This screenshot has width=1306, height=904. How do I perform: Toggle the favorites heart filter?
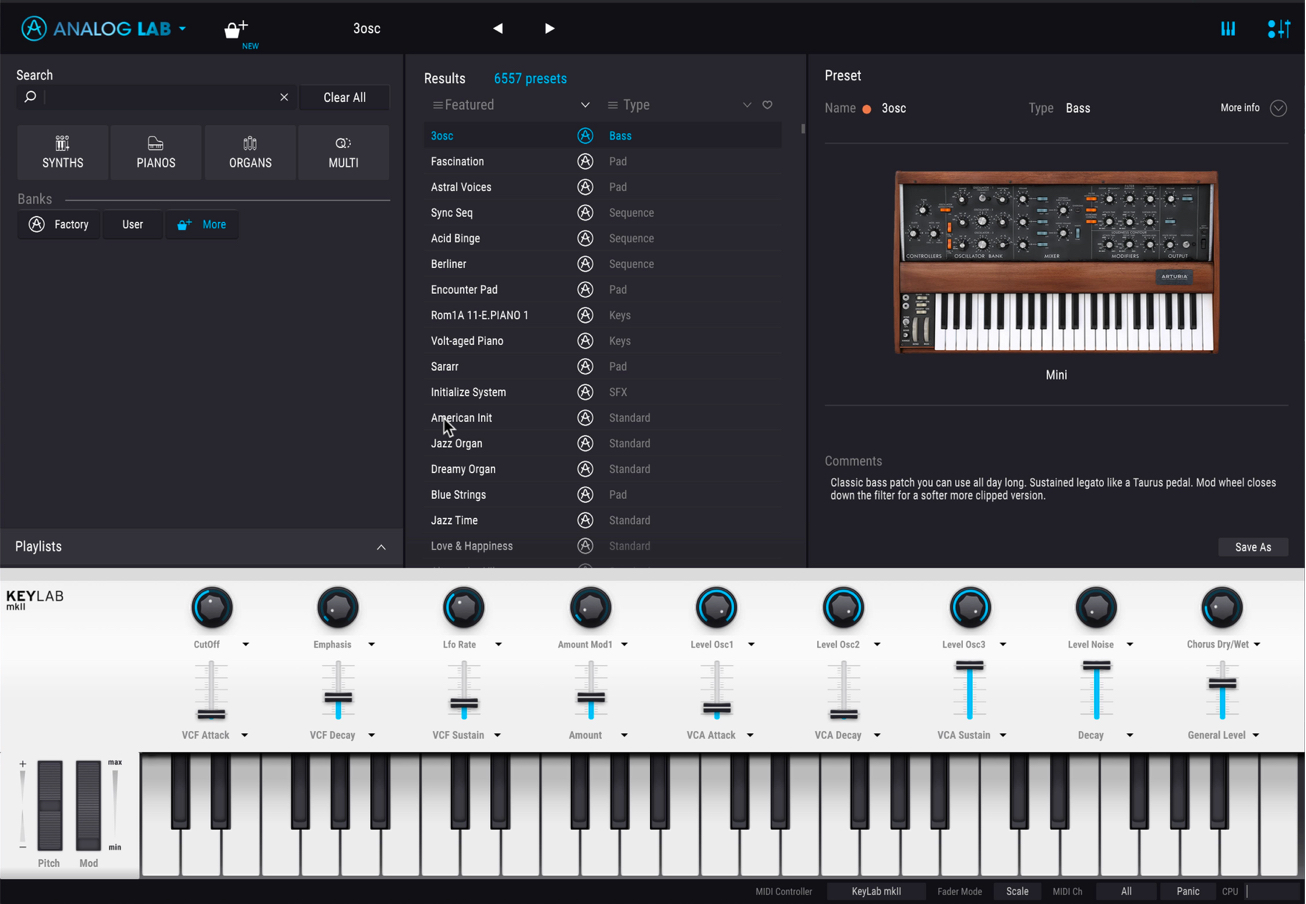(767, 105)
